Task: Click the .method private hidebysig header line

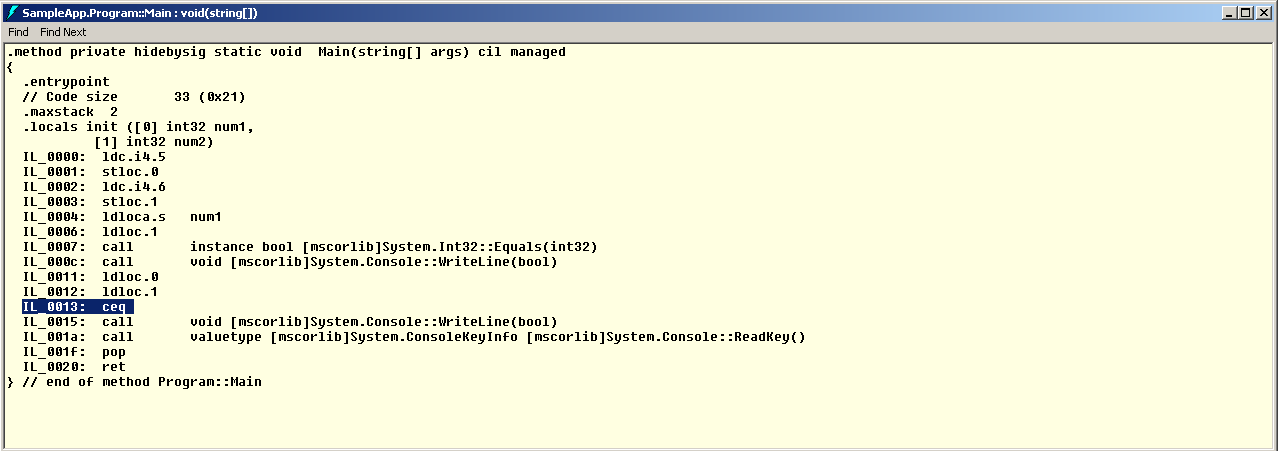Action: click(286, 52)
